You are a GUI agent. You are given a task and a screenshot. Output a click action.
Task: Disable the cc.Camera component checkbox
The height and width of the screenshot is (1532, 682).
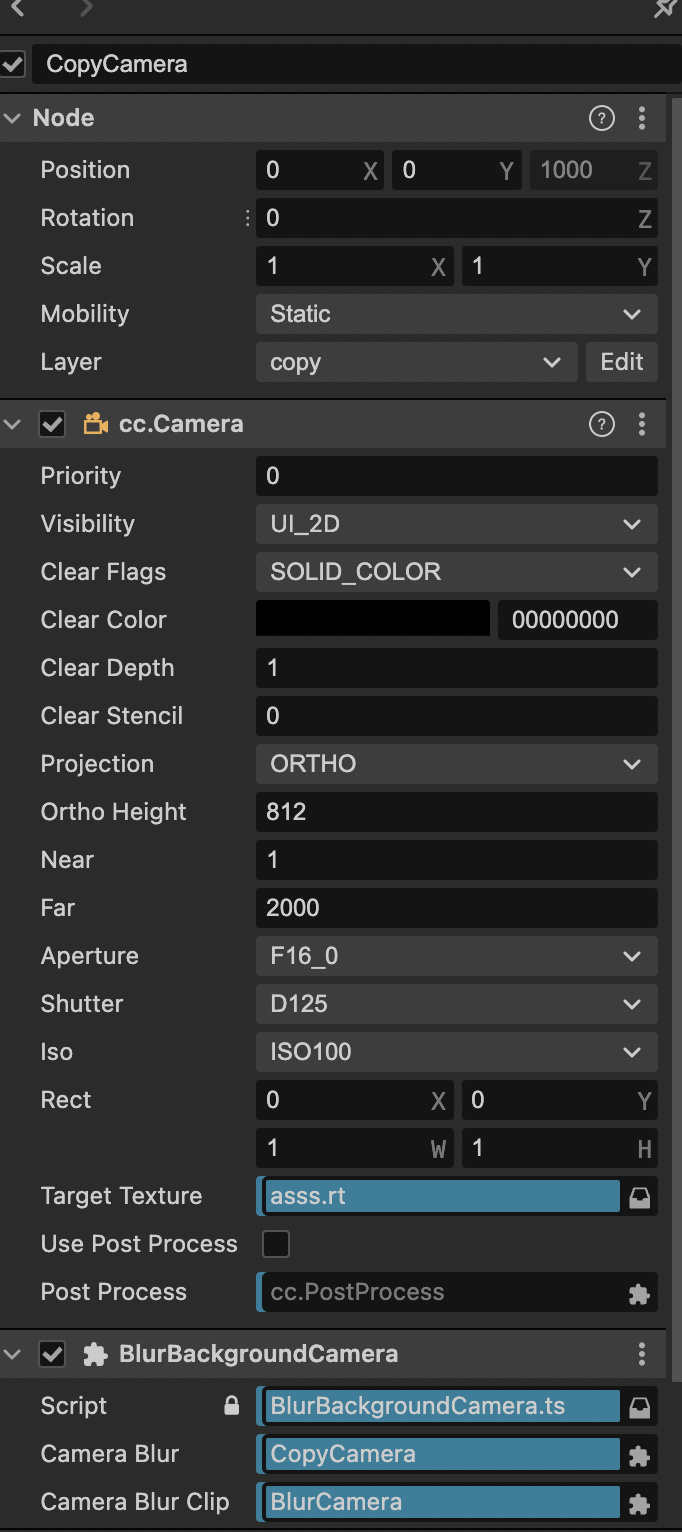pos(52,425)
